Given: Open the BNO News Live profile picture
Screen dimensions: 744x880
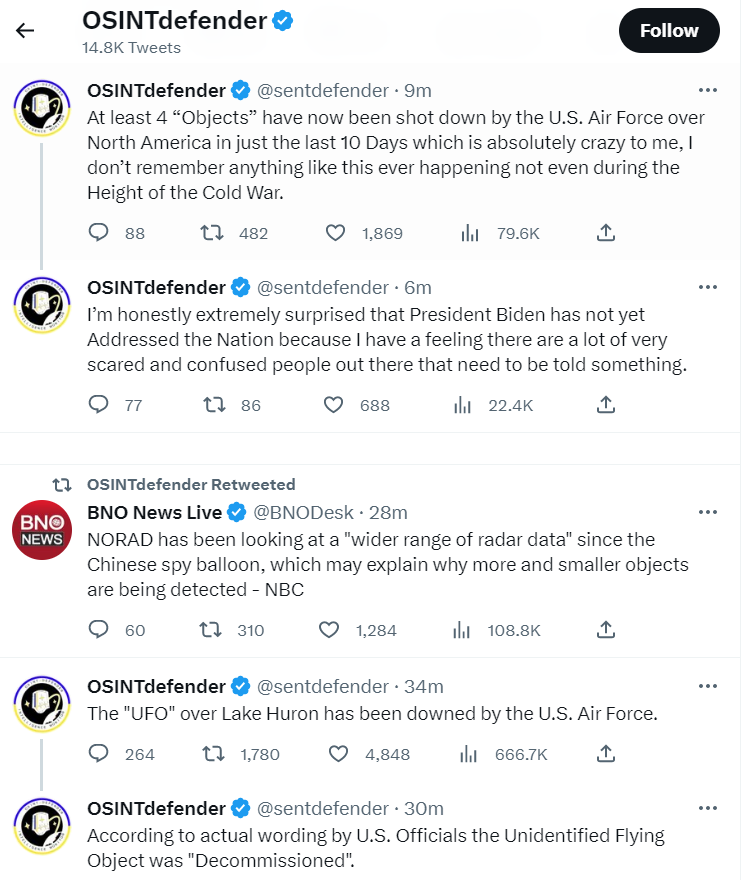Looking at the screenshot, I should coord(42,529).
